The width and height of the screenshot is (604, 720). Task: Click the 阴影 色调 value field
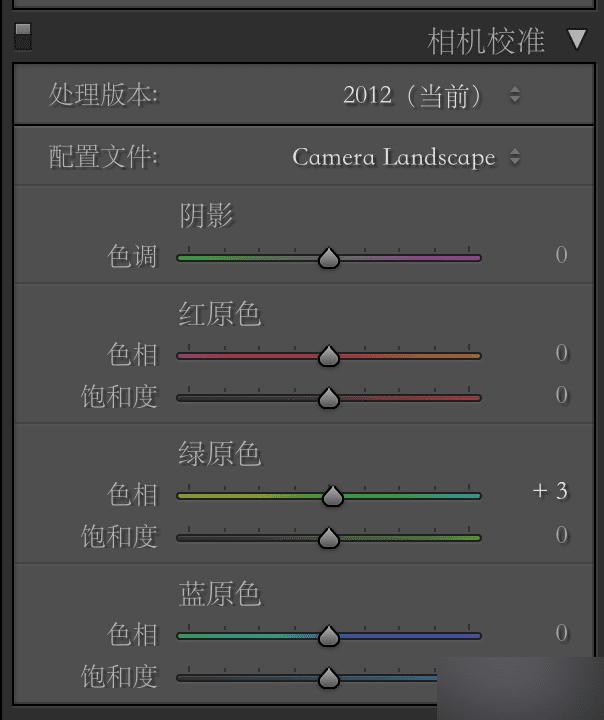click(x=561, y=255)
